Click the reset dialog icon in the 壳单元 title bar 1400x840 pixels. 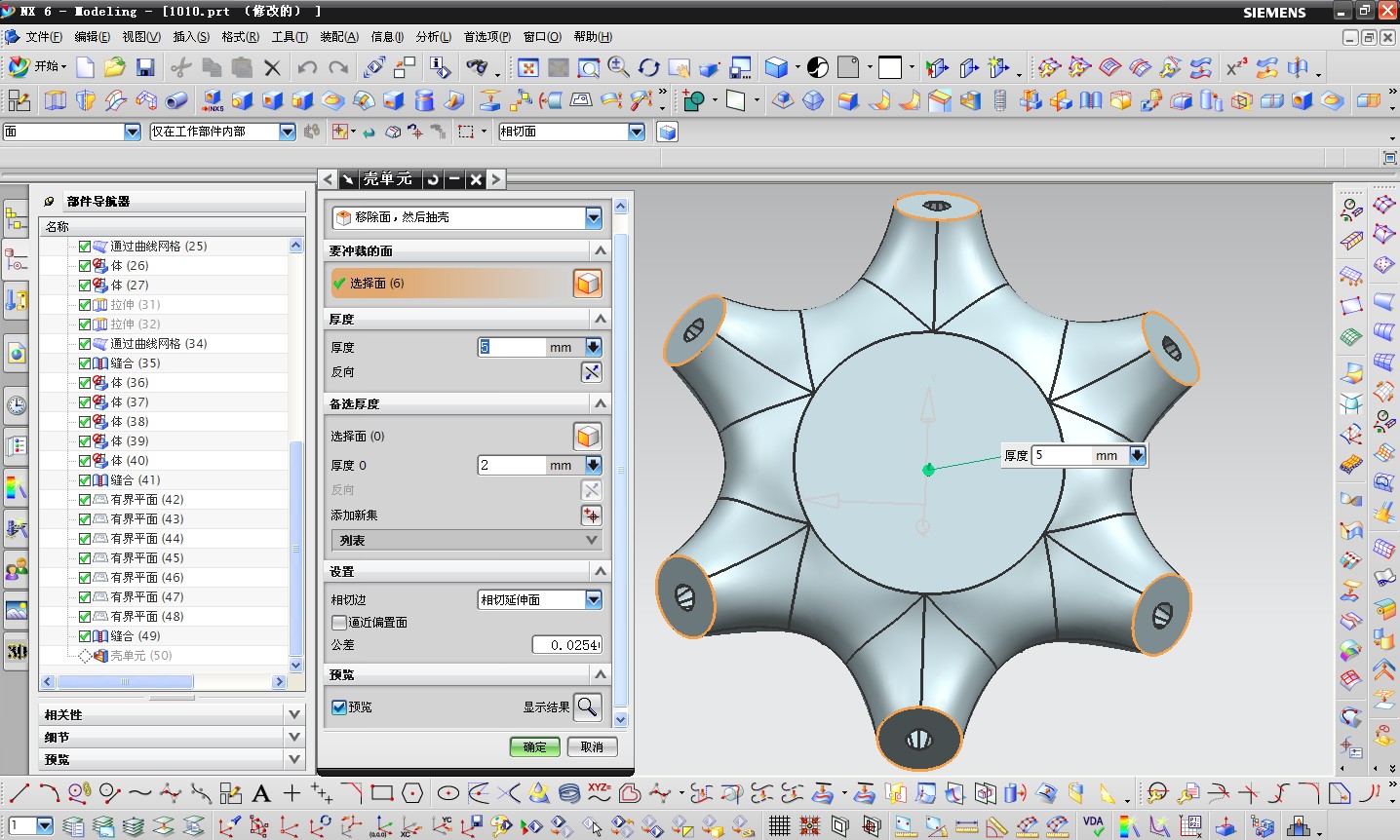(433, 179)
